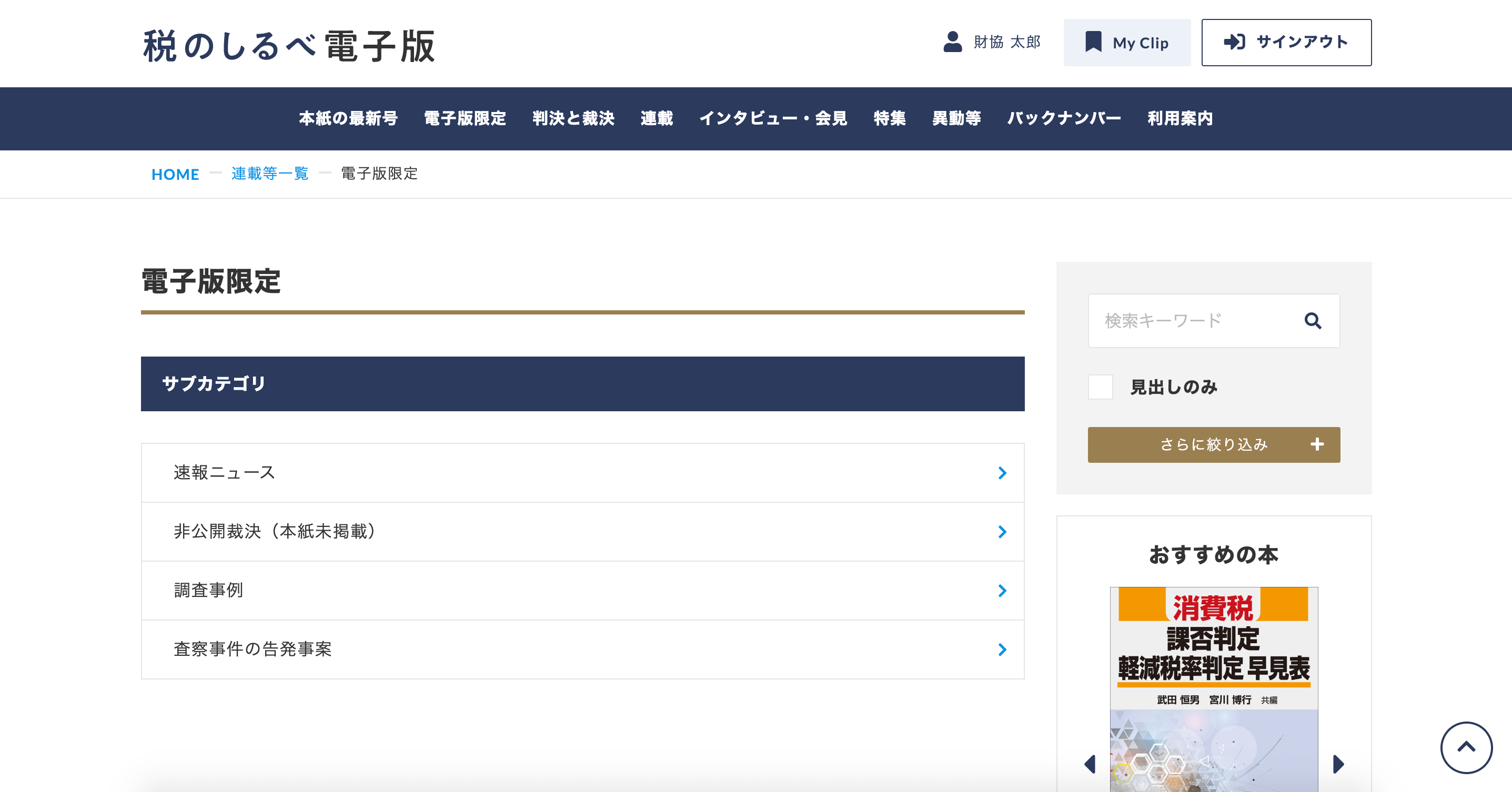Show previous recommended book with left arrow

pos(1090,764)
